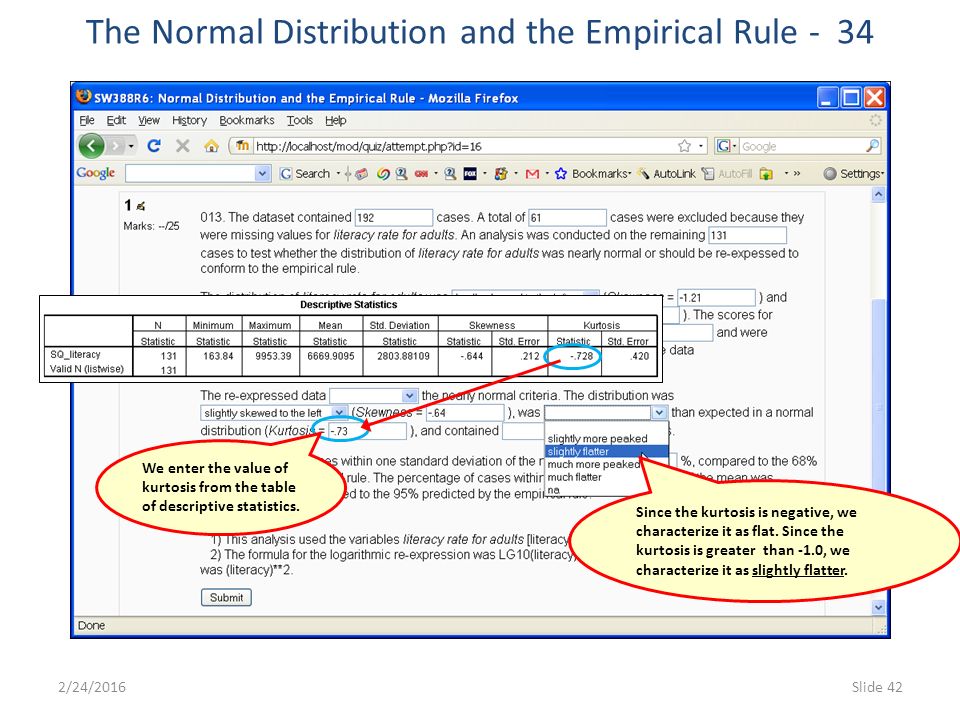Click the field with 131 remaining cases
Screen dimensions: 960x720
[x=747, y=235]
